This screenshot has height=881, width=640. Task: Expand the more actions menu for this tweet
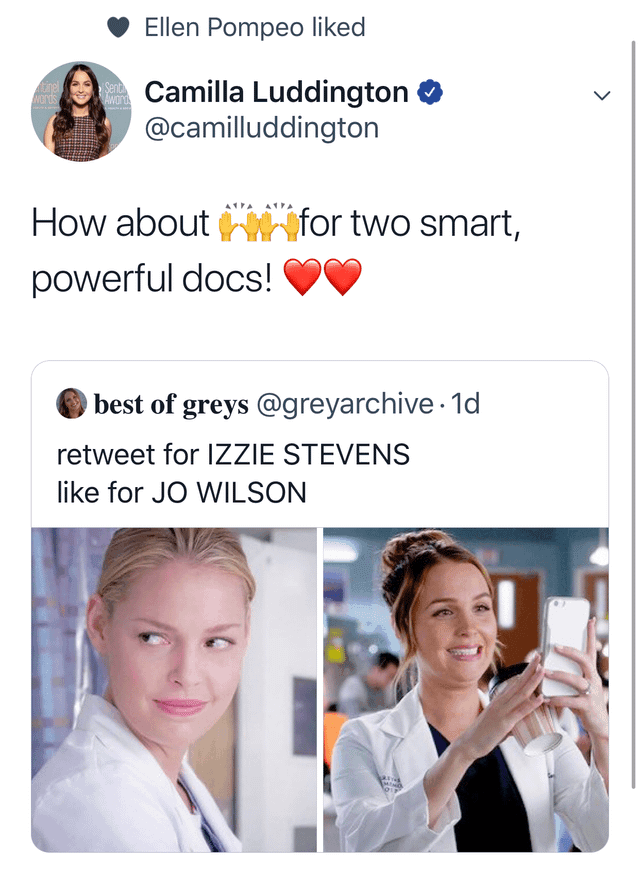601,93
